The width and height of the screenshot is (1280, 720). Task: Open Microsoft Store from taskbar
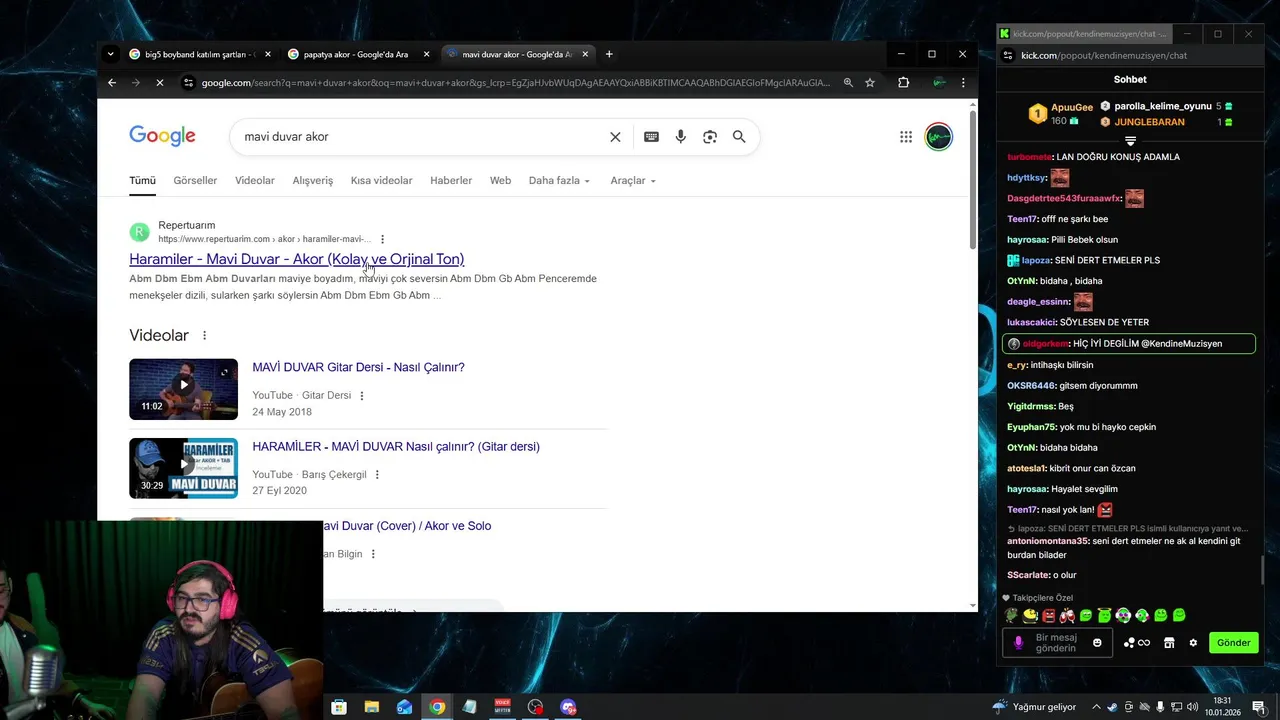coord(339,707)
